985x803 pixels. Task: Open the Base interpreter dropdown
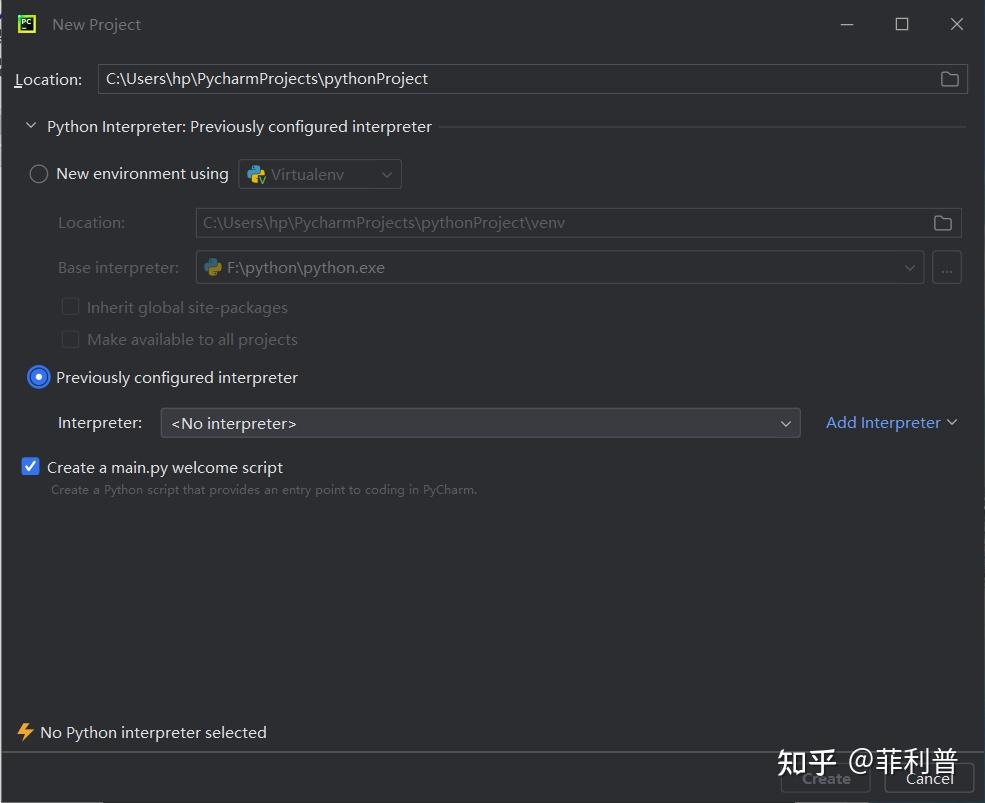tap(560, 268)
